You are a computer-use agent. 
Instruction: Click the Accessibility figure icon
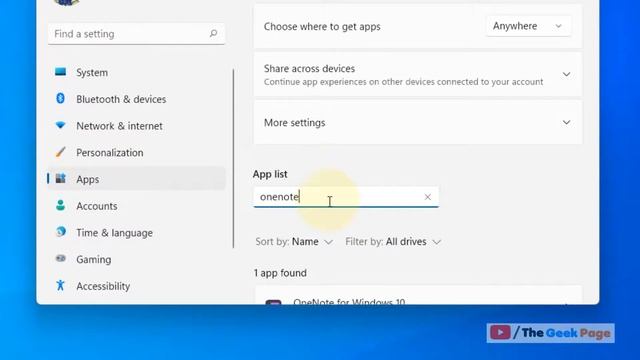[x=60, y=285]
